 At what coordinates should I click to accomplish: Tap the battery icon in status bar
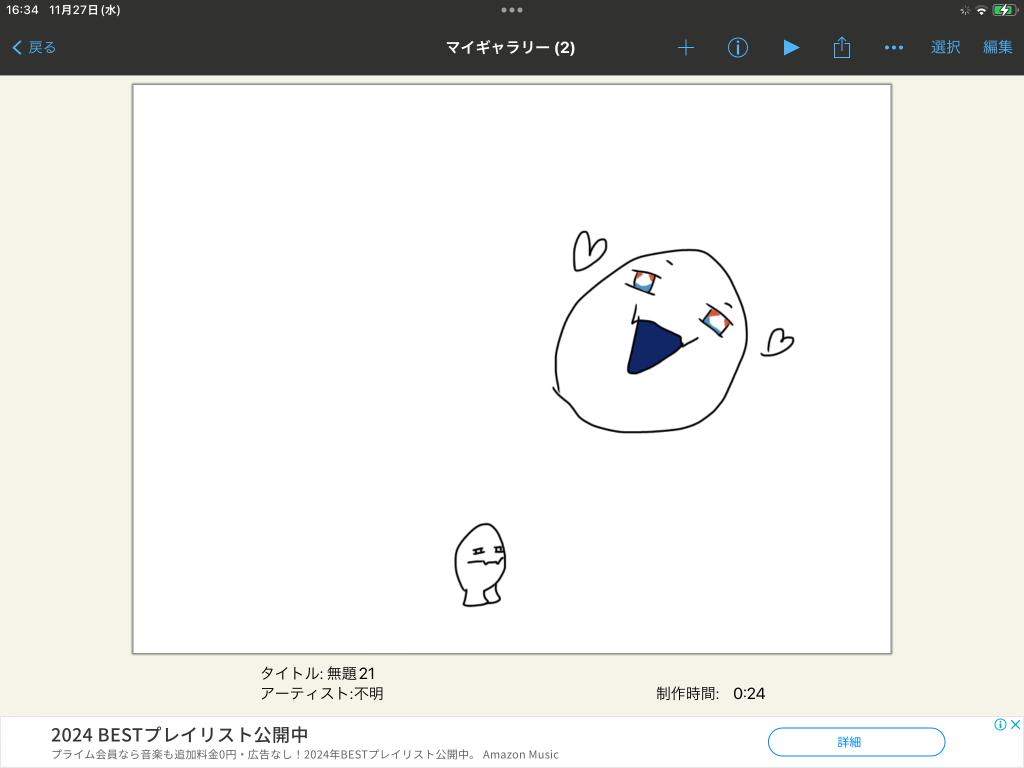coord(1004,10)
